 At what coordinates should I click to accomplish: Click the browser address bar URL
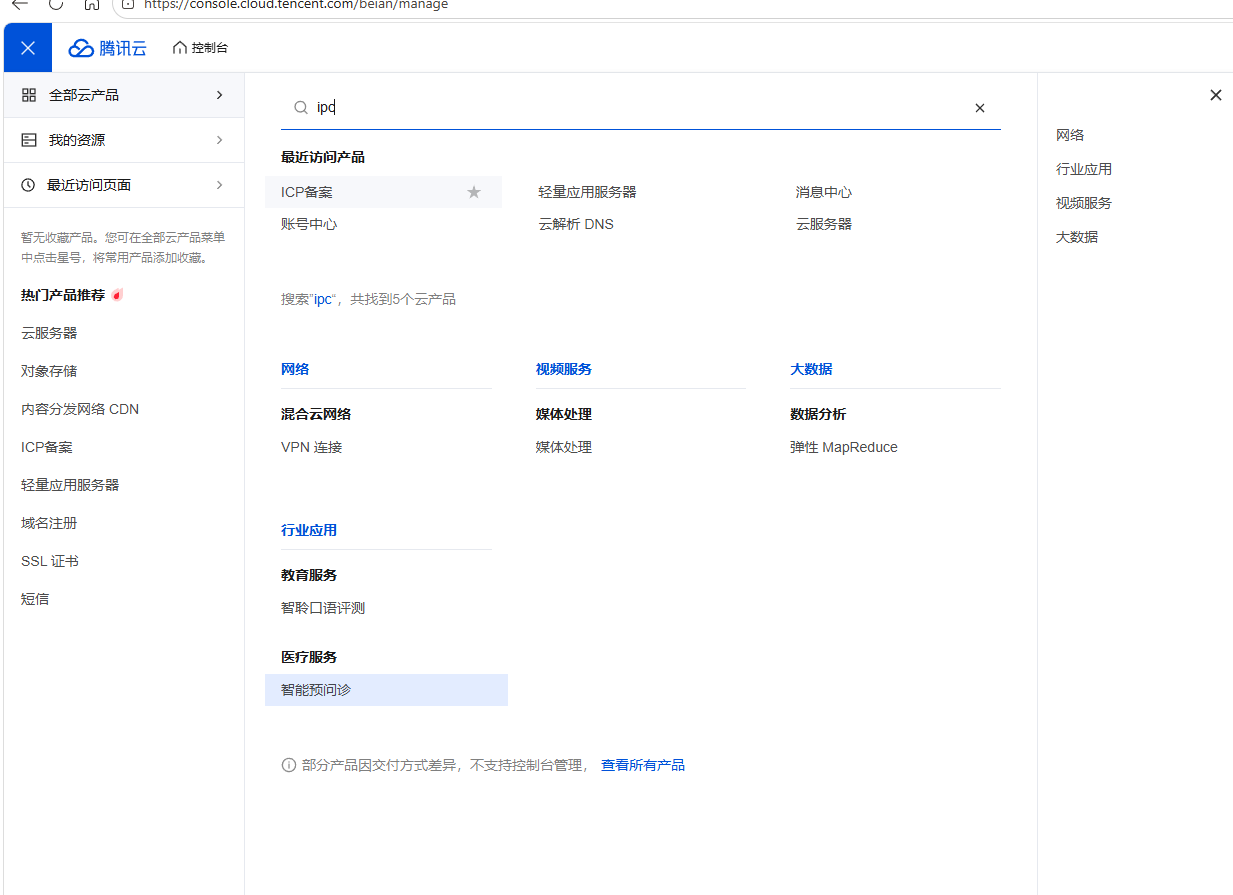(296, 5)
